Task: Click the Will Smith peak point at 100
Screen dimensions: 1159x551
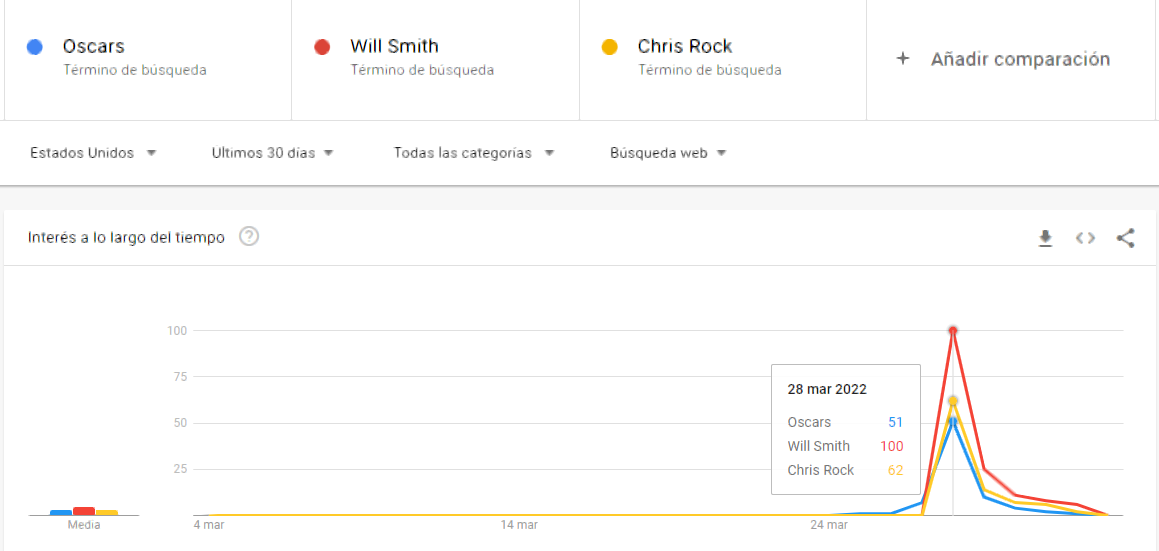Action: click(x=953, y=331)
